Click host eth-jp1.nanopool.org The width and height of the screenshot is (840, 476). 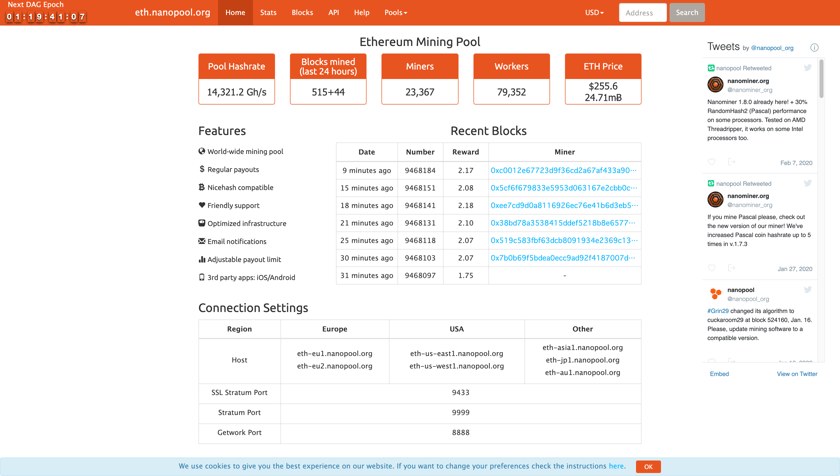[582, 360]
